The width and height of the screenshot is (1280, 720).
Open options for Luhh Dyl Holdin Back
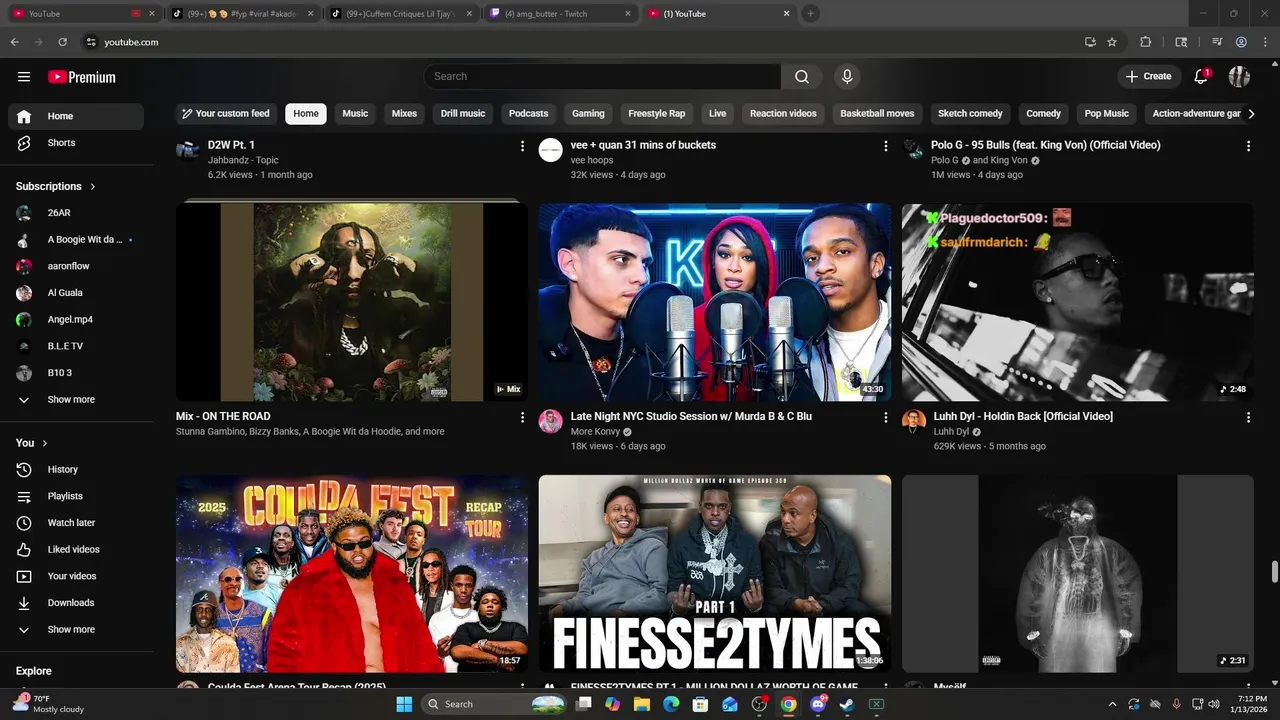tap(1248, 417)
